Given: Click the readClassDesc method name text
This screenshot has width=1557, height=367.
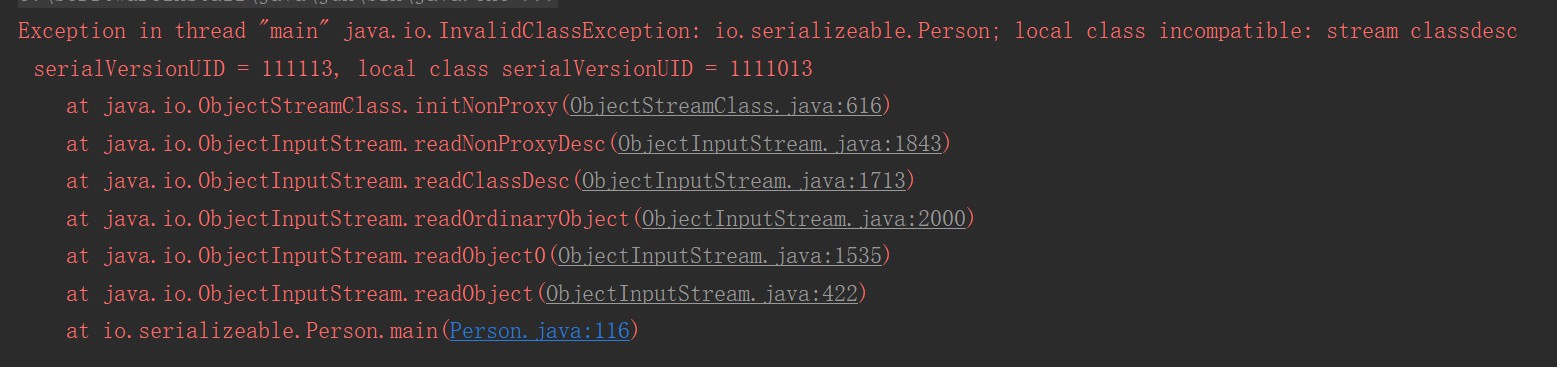Looking at the screenshot, I should coord(491,181).
